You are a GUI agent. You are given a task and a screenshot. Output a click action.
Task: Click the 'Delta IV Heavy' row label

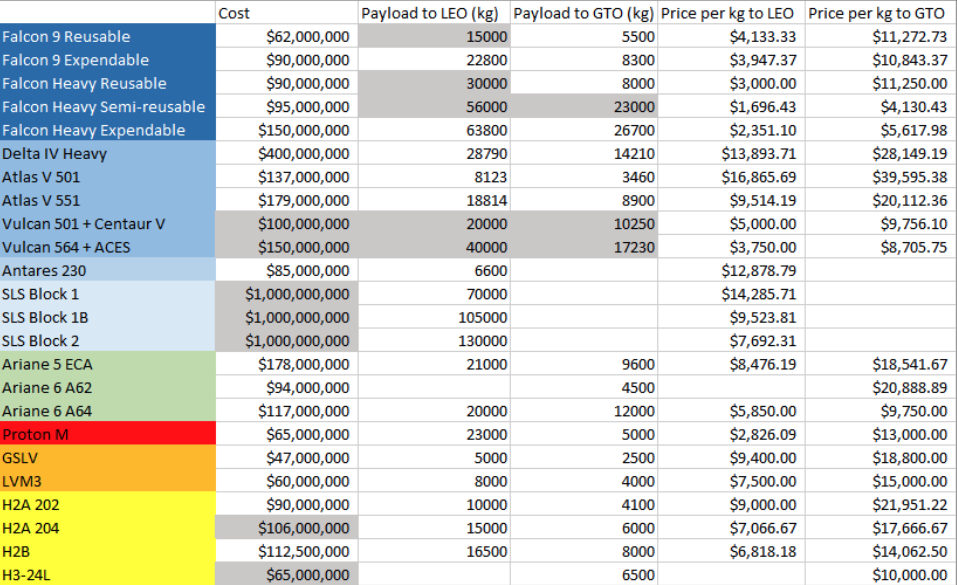click(108, 153)
